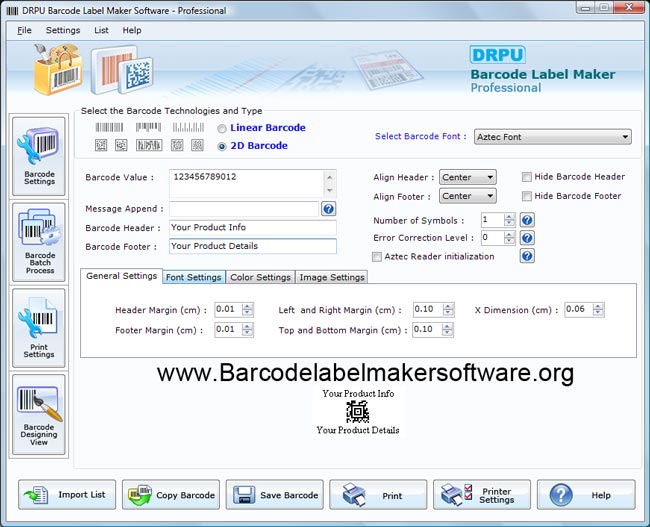Click the X Dimension value field
Screen dimensions: 650x527
tap(579, 309)
